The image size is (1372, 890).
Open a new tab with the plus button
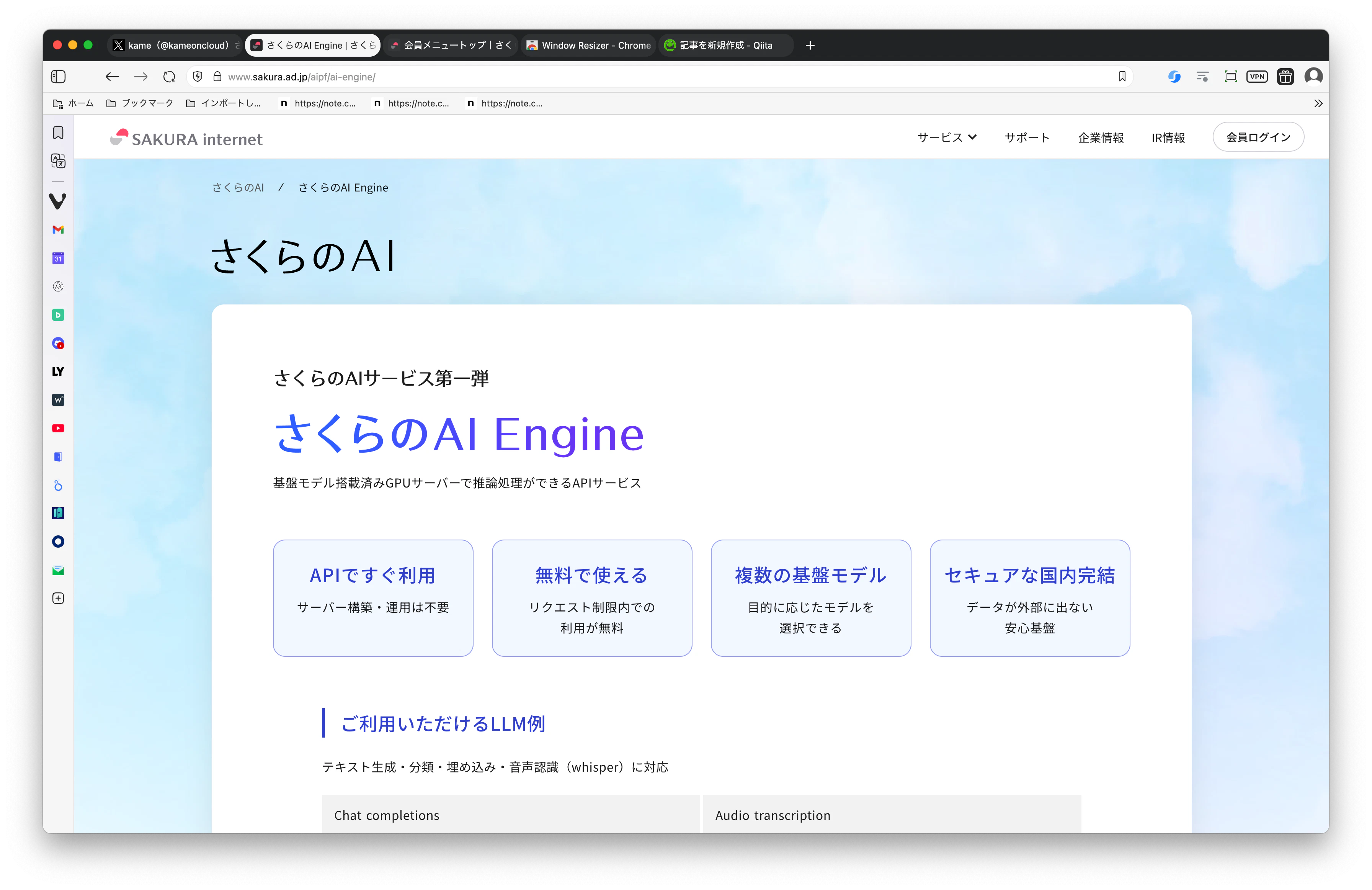coord(810,45)
